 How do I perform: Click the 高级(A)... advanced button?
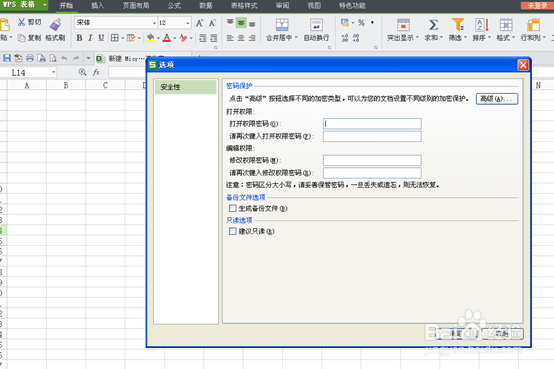(x=497, y=99)
